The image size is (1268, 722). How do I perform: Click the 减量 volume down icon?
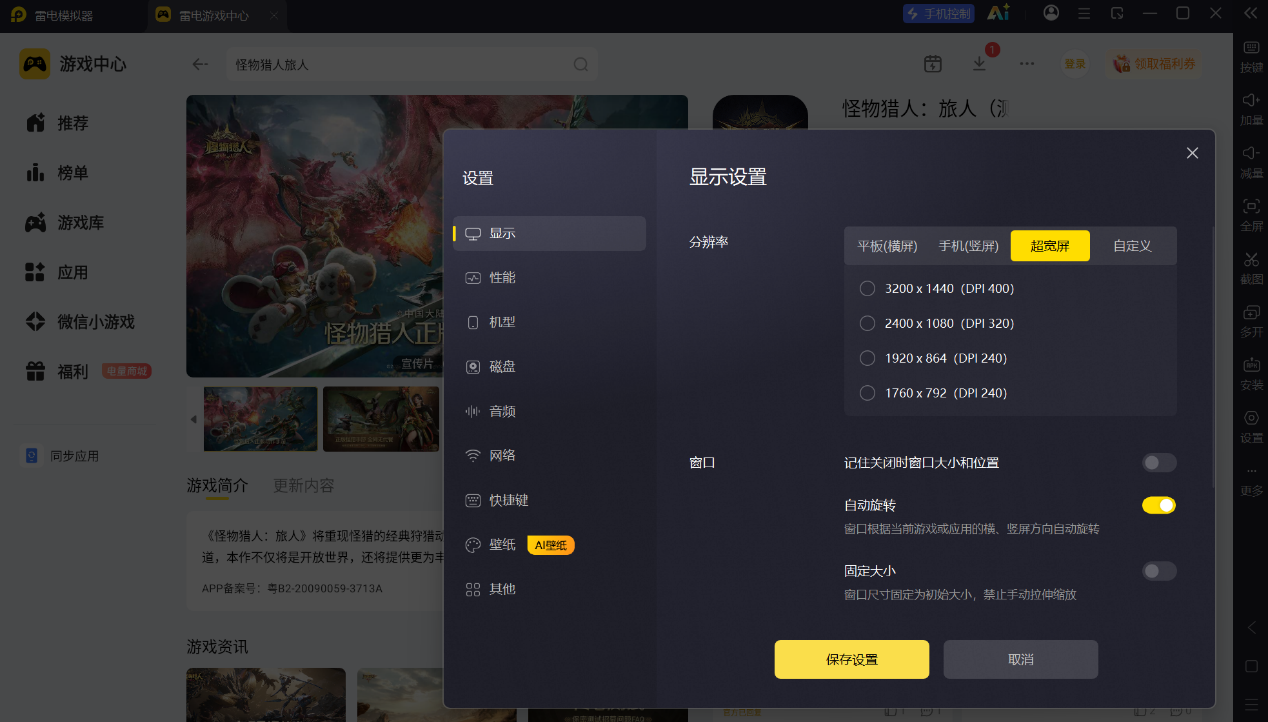click(1251, 153)
